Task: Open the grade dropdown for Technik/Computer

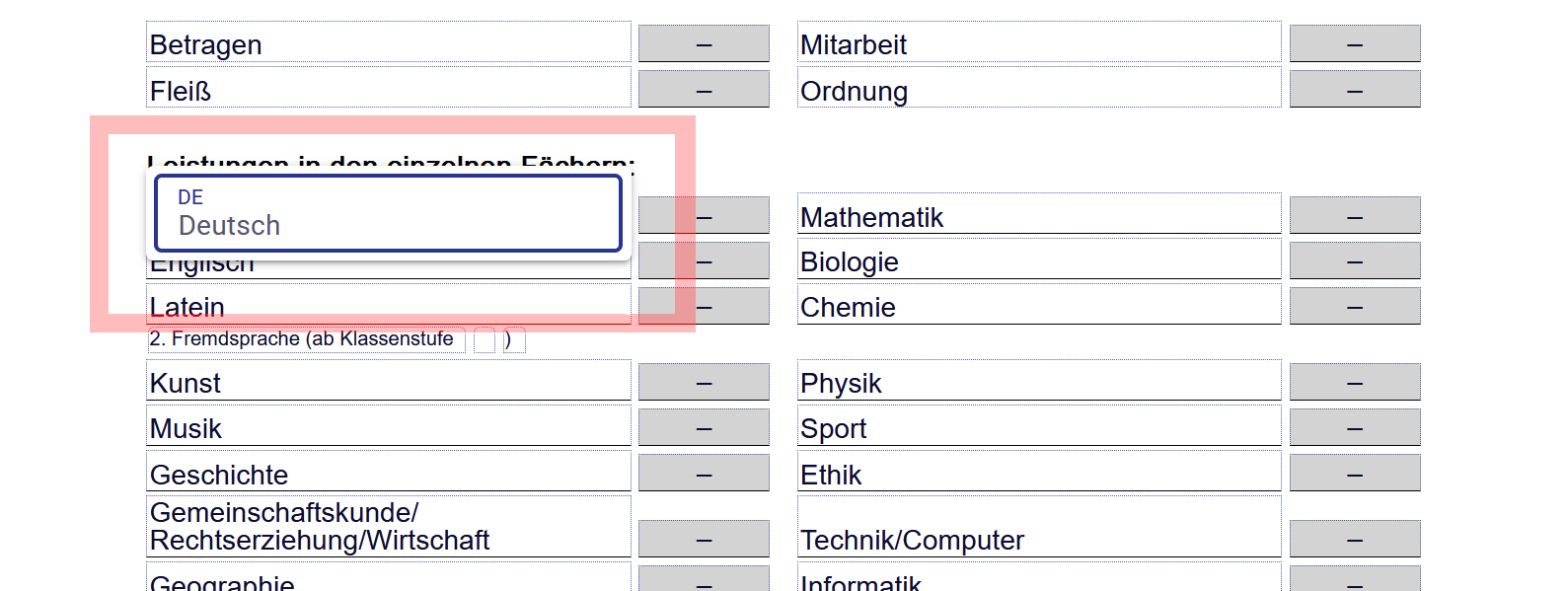Action: 1355,539
